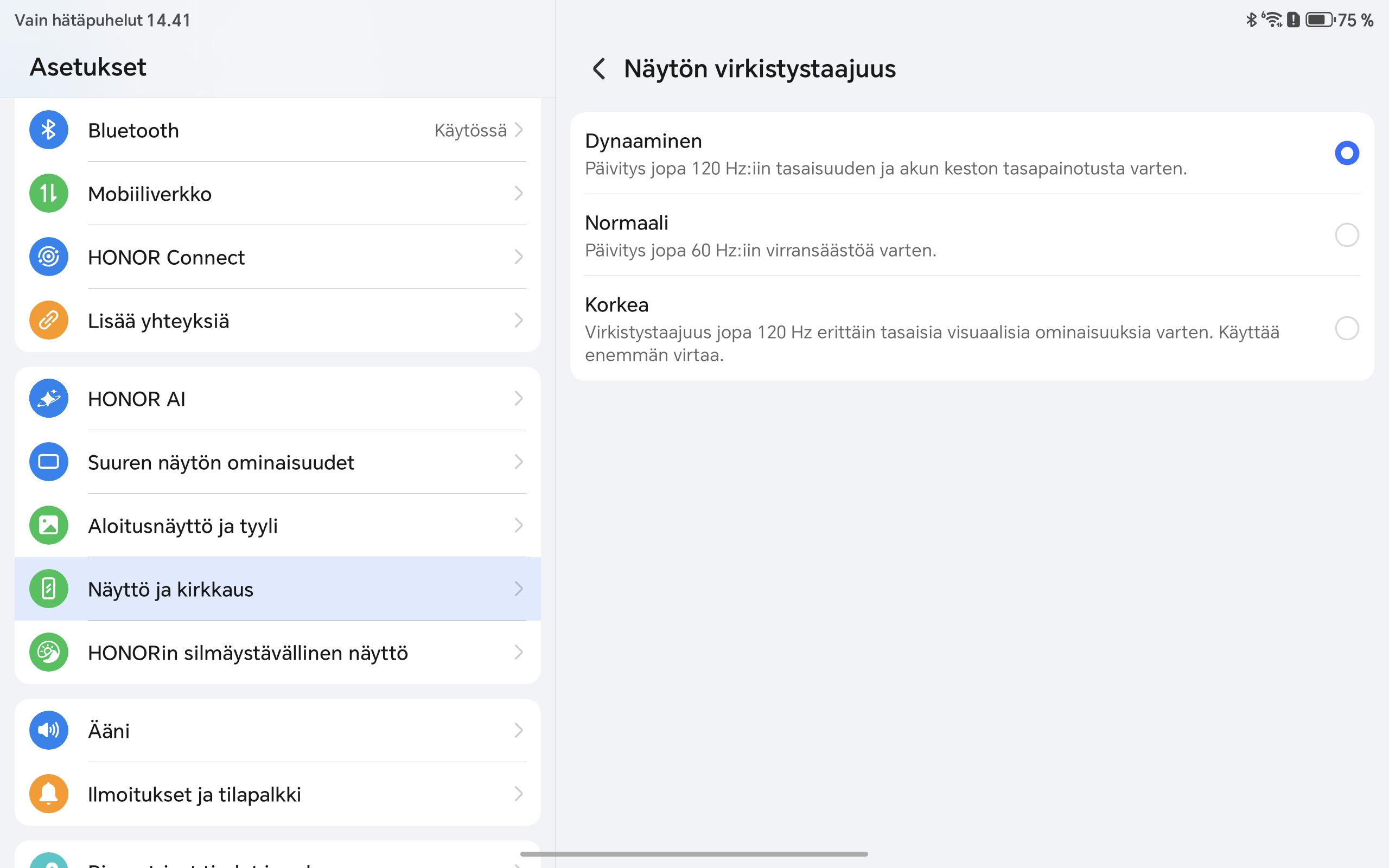Tap the battery indicator in the status bar
Viewport: 1389px width, 868px height.
[x=1320, y=20]
